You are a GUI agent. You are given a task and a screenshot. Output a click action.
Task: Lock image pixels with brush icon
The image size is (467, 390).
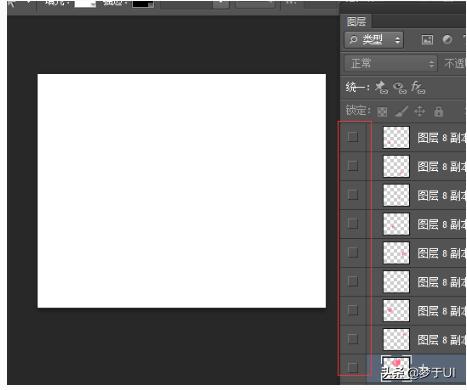(x=401, y=111)
